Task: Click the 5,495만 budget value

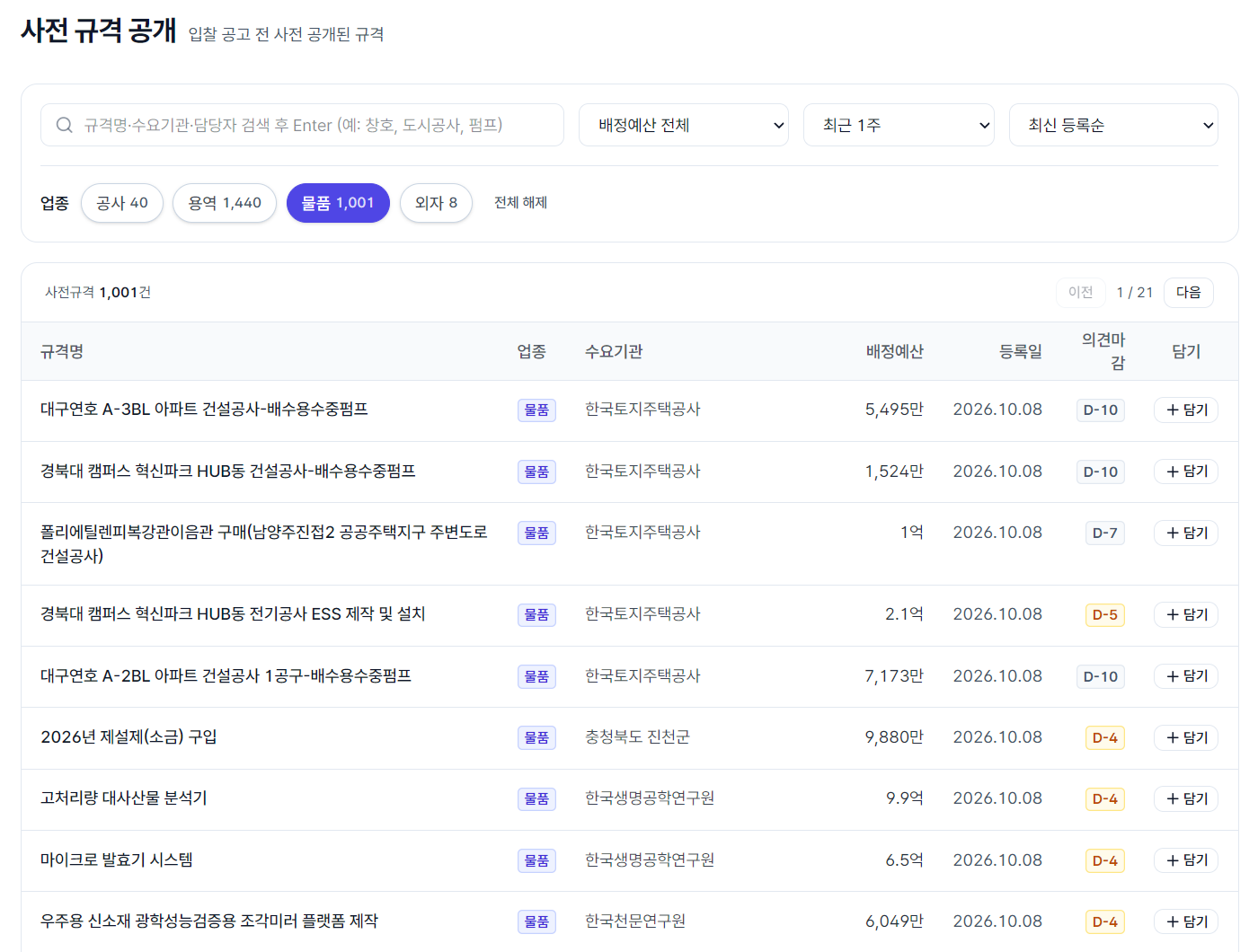Action: [894, 410]
